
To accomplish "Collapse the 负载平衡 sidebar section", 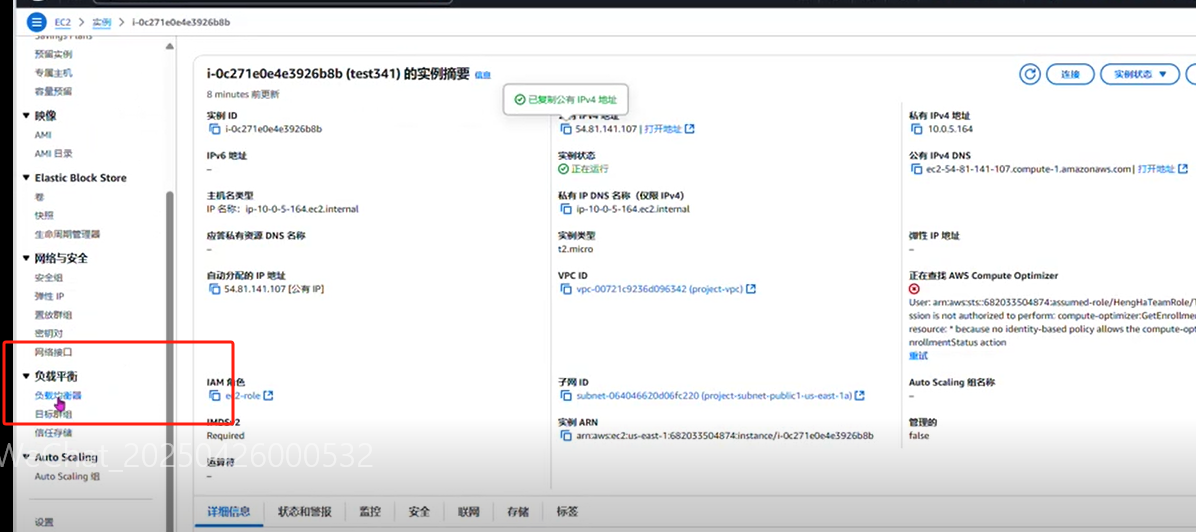I will pyautogui.click(x=27, y=377).
